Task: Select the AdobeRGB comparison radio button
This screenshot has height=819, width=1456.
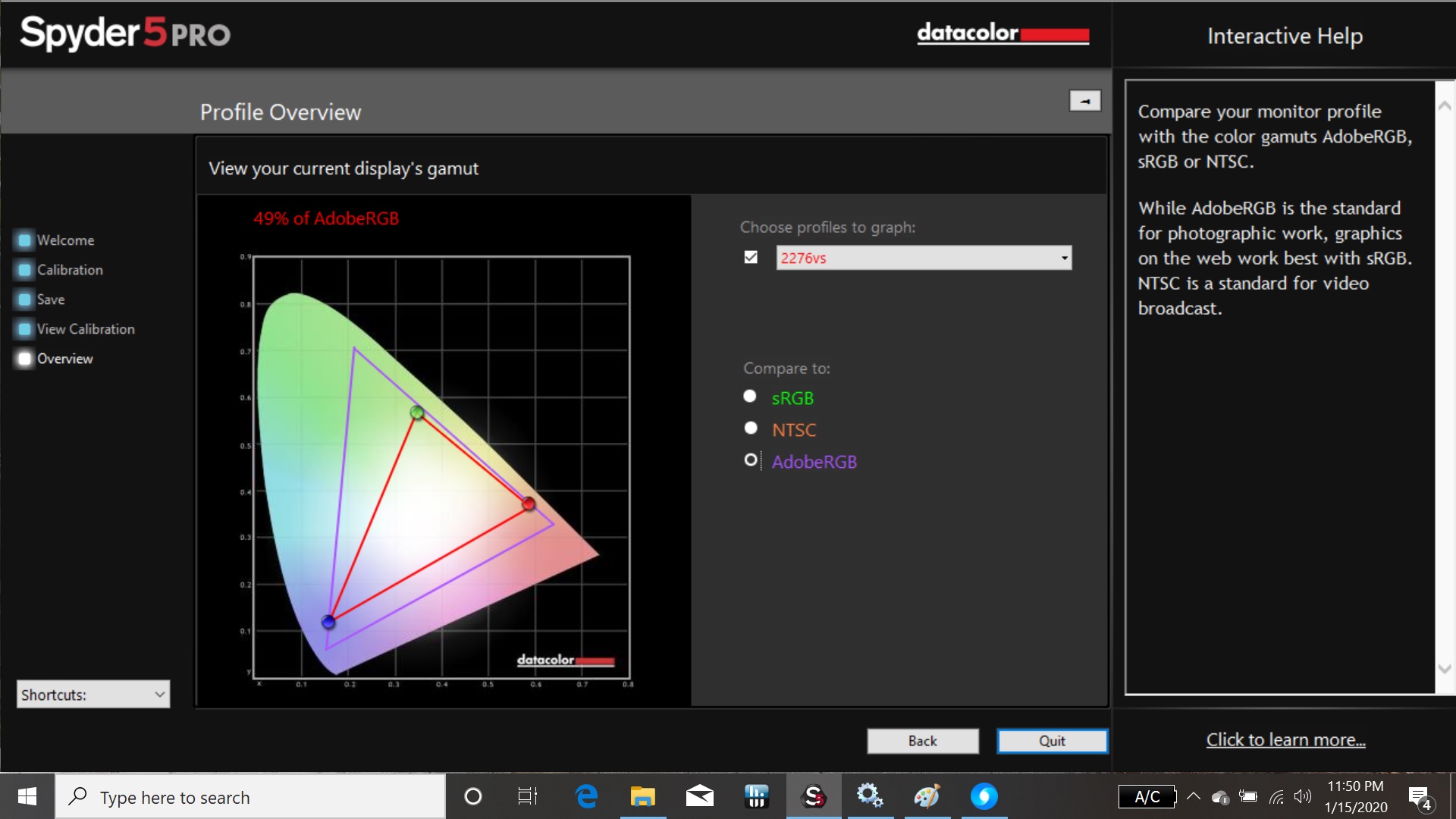Action: pos(751,460)
